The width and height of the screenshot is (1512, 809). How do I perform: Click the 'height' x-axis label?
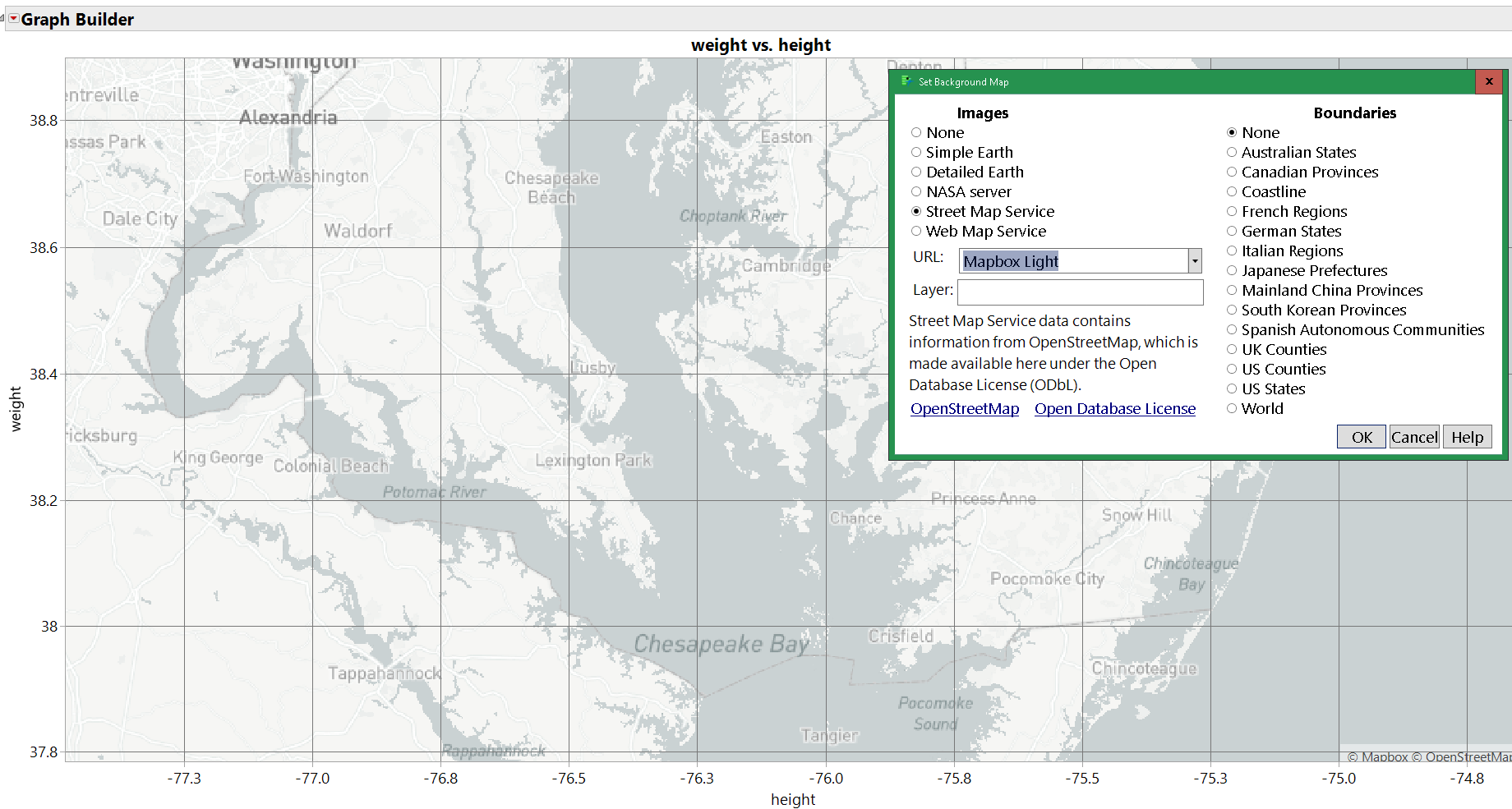793,799
